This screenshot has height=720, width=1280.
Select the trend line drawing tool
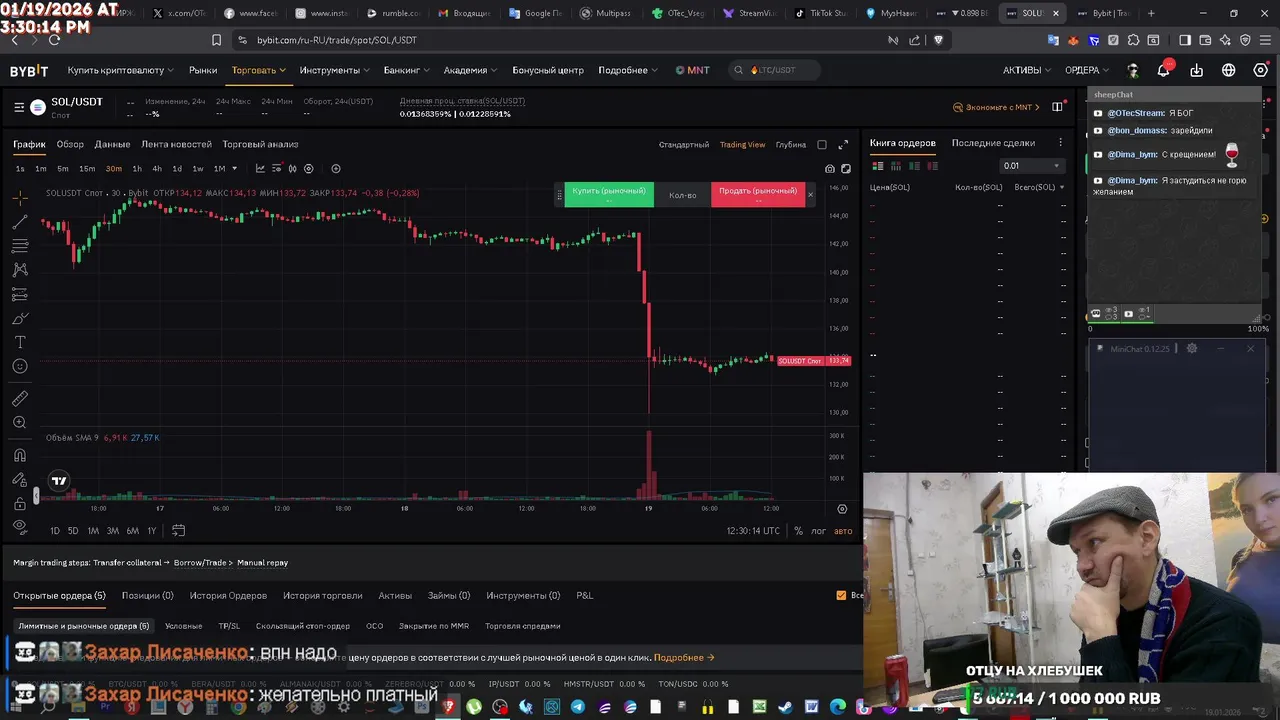20,221
